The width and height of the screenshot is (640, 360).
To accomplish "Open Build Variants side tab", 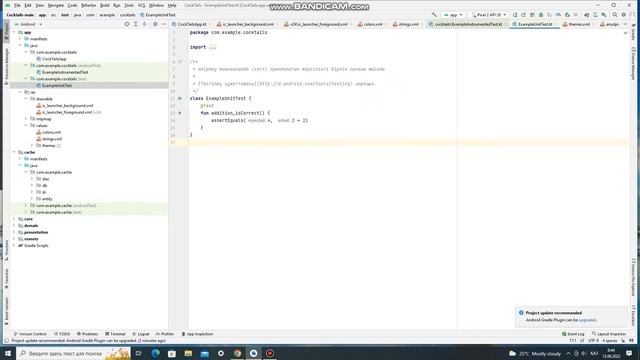I will (x=6, y=311).
